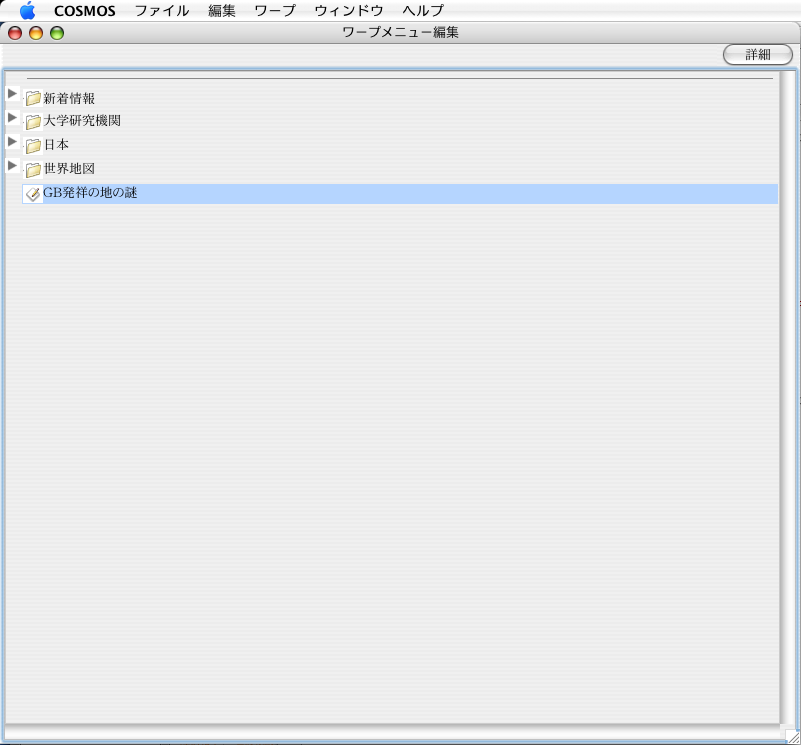Zoom the window with the green button
This screenshot has width=801, height=745.
(57, 33)
